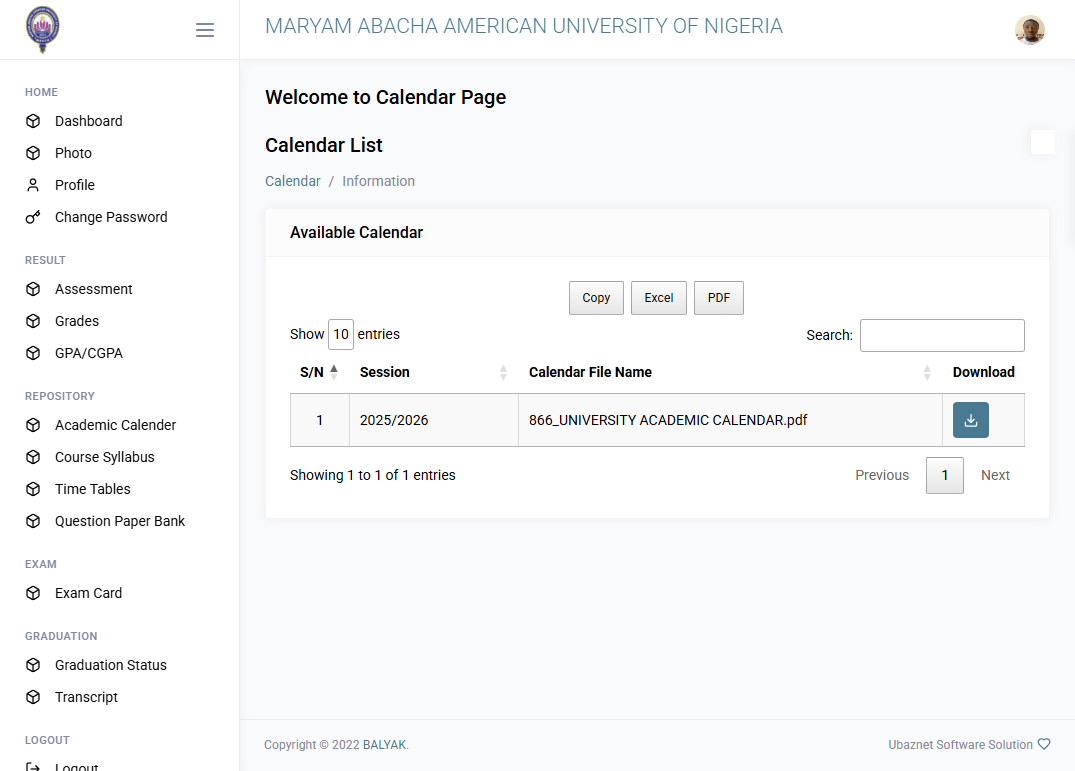Screen dimensions: 1075x771
Task: Click the Calendar breadcrumb link
Action: tap(293, 181)
